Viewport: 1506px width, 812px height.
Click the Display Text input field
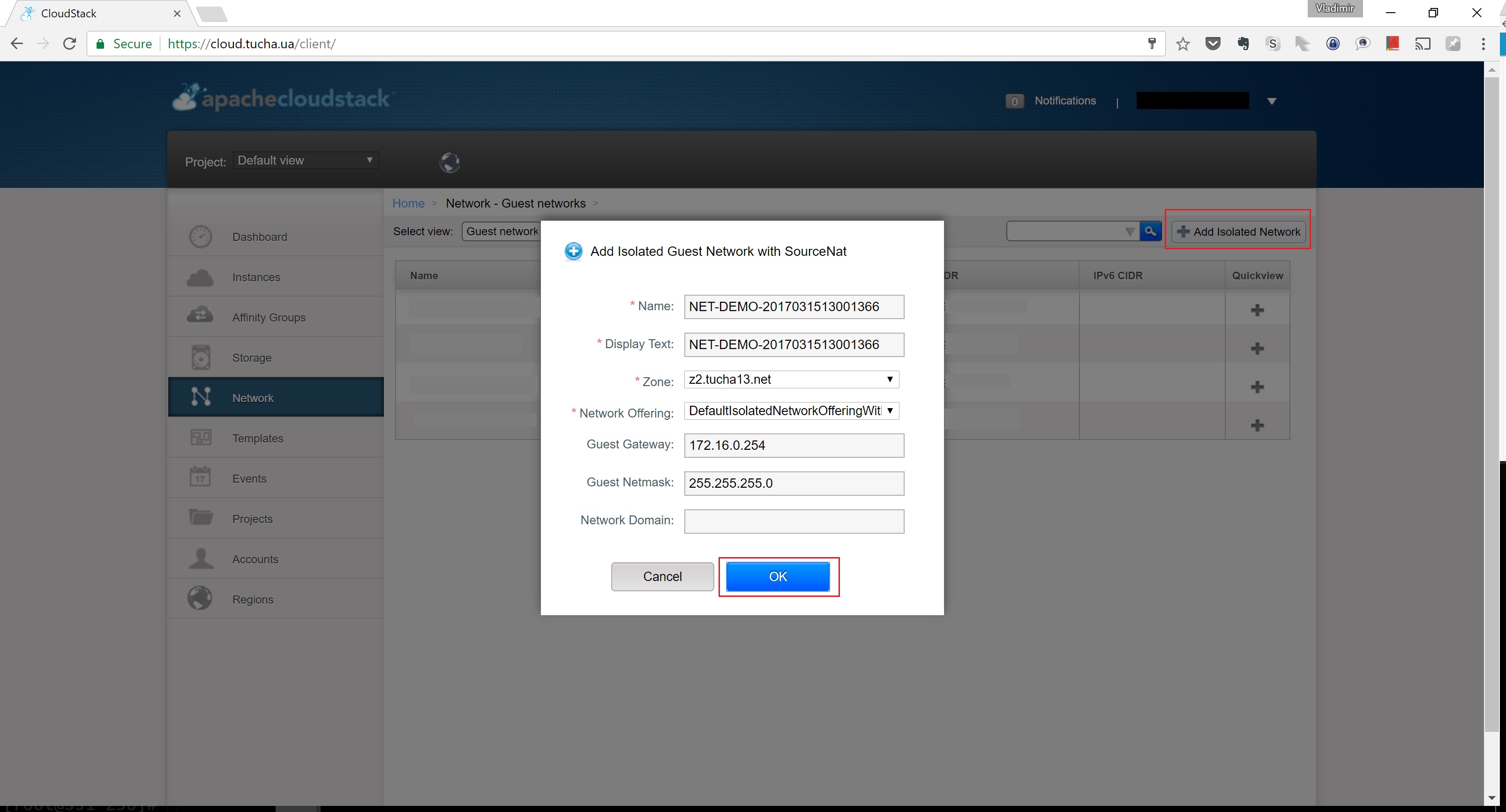794,345
